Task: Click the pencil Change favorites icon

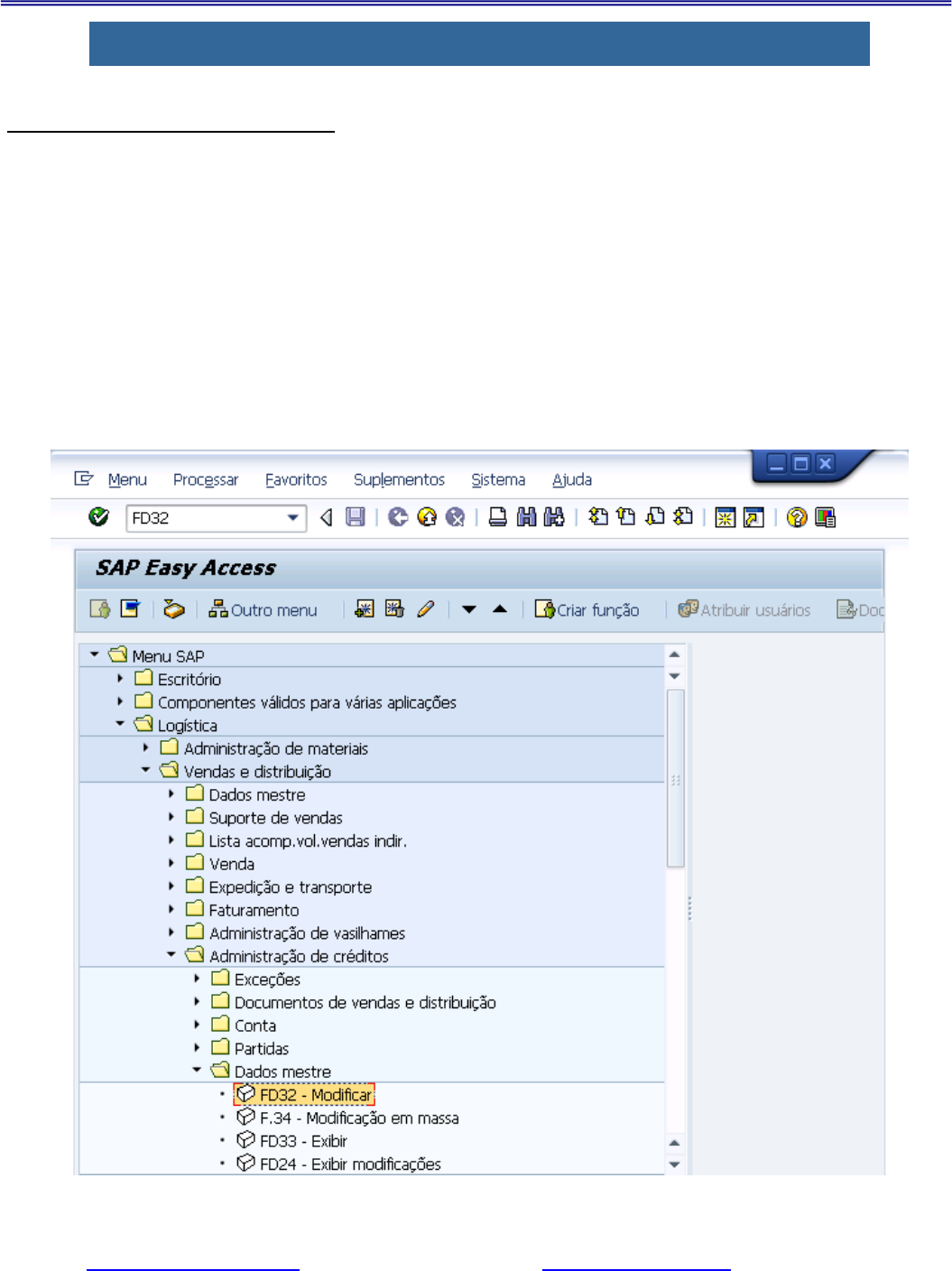Action: coord(426,609)
